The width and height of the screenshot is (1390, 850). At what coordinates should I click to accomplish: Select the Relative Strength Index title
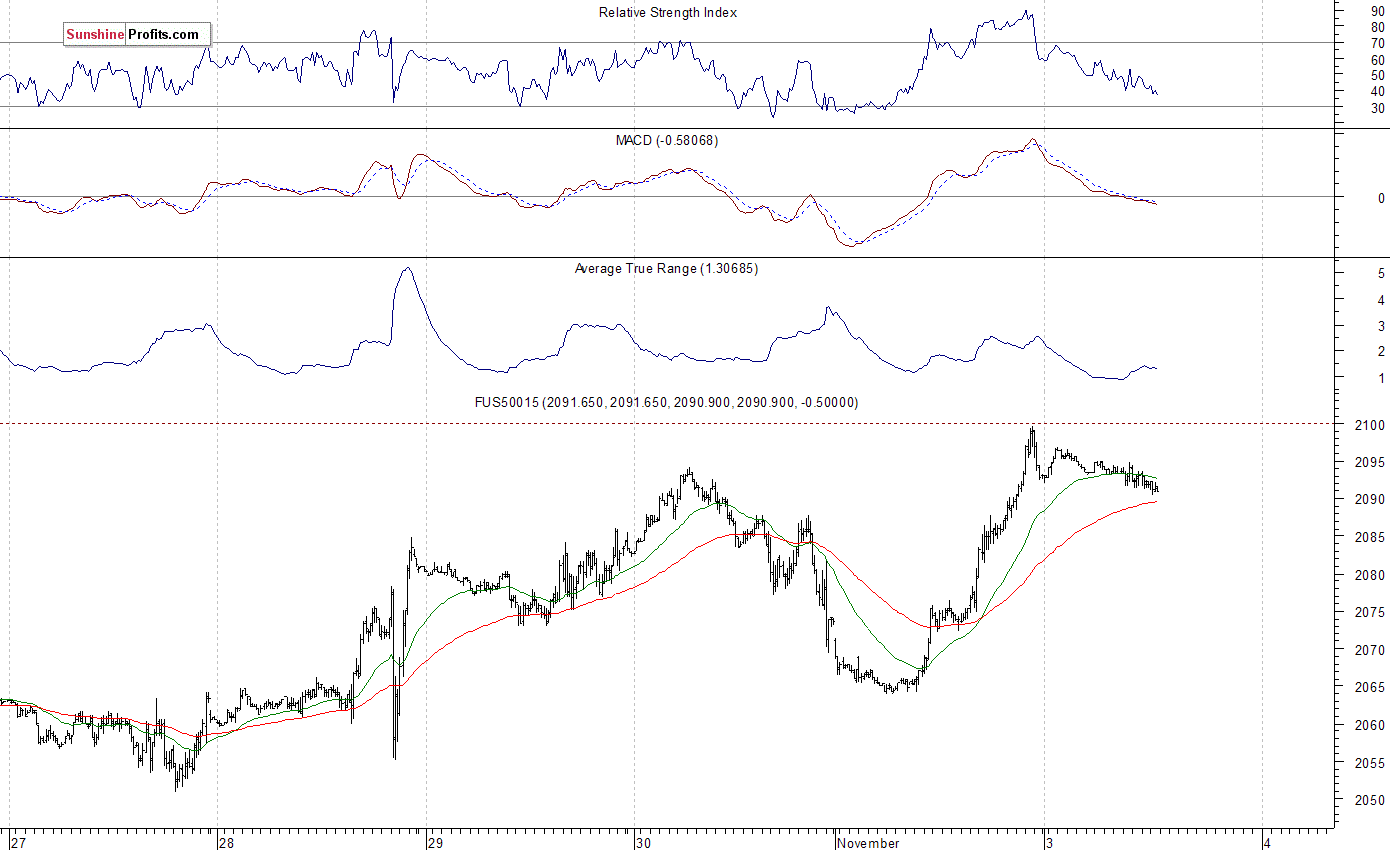(x=668, y=13)
